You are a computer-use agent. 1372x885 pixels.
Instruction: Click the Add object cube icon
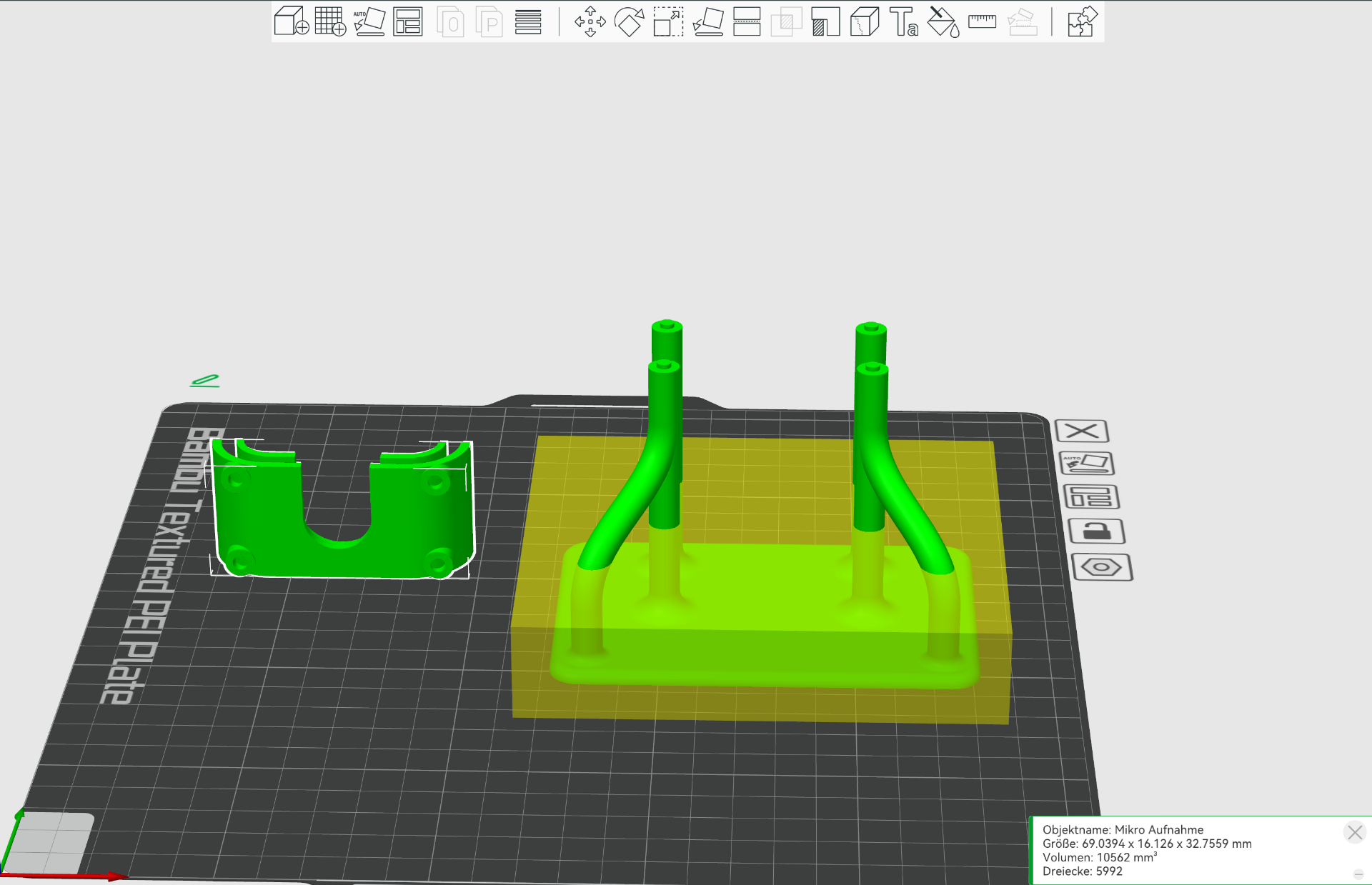(291, 21)
